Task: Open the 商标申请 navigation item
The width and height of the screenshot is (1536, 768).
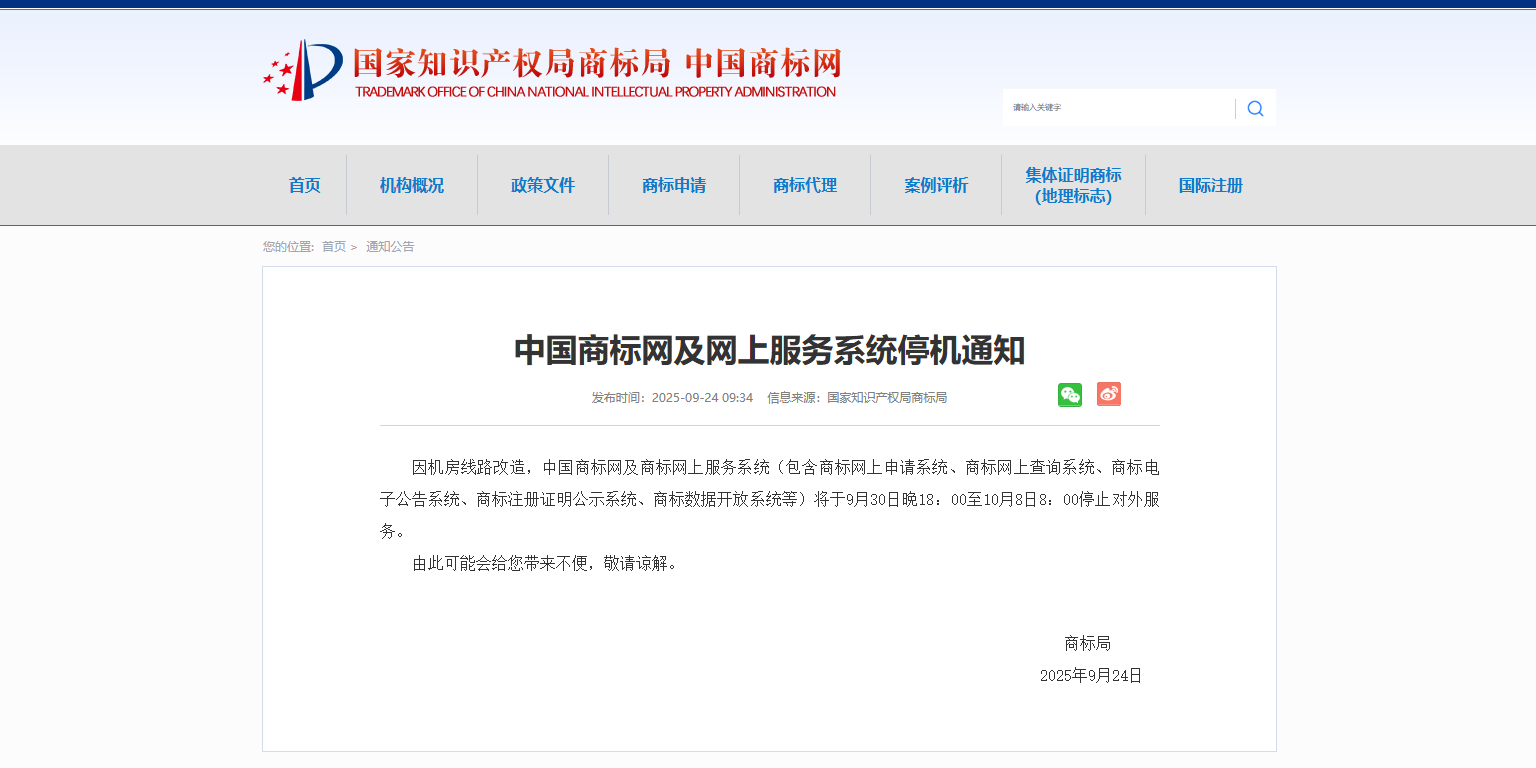Action: [x=674, y=185]
